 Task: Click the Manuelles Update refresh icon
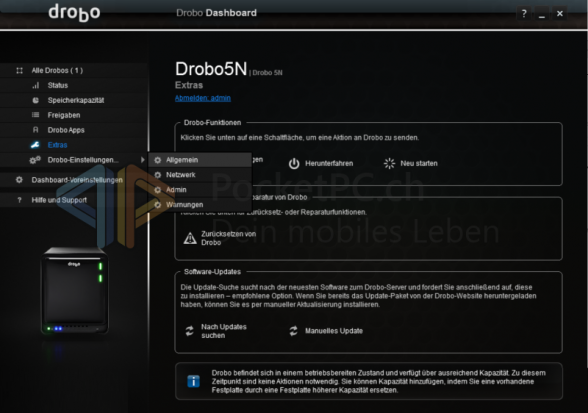294,331
